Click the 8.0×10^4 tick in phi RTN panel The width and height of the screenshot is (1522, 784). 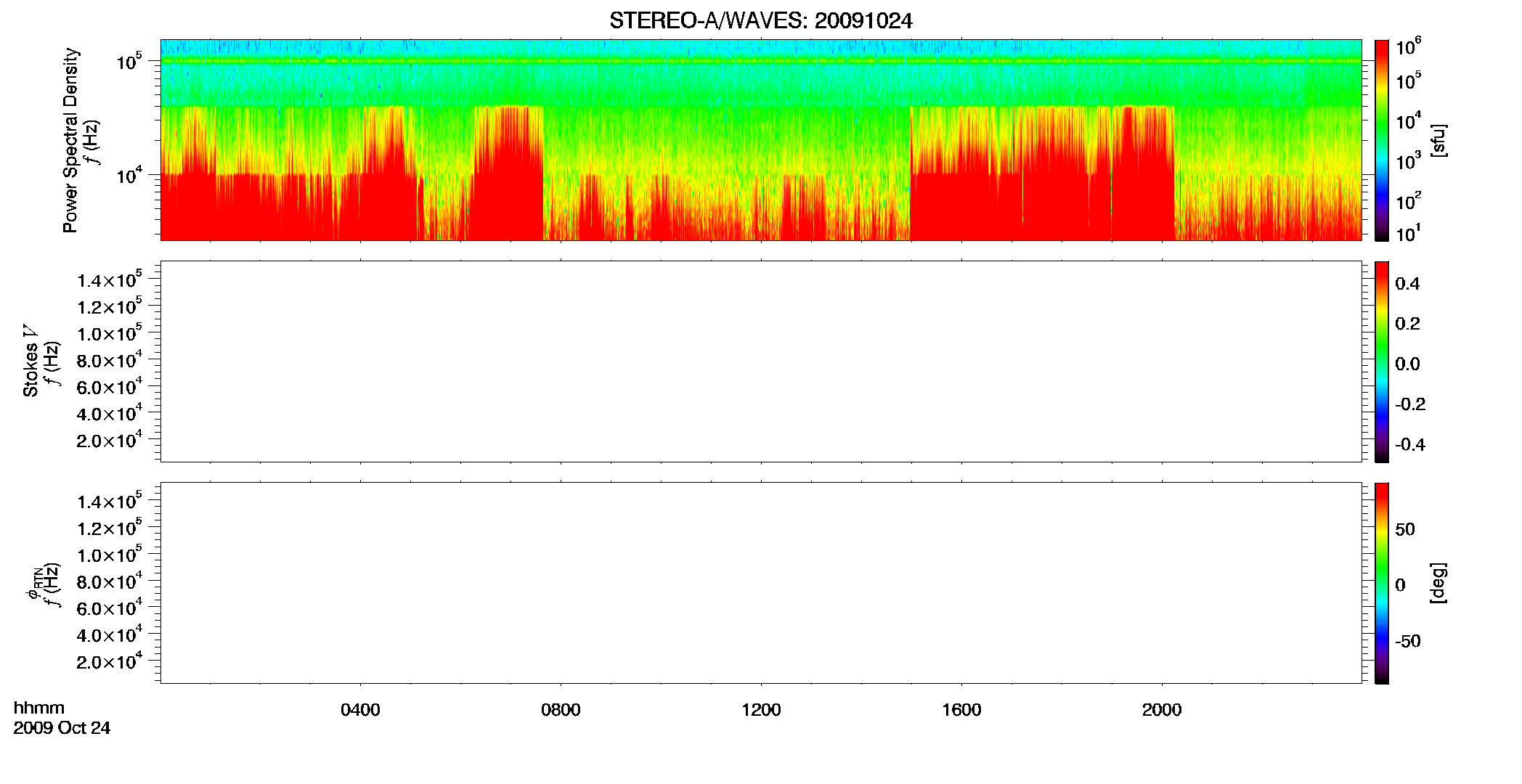click(x=110, y=581)
